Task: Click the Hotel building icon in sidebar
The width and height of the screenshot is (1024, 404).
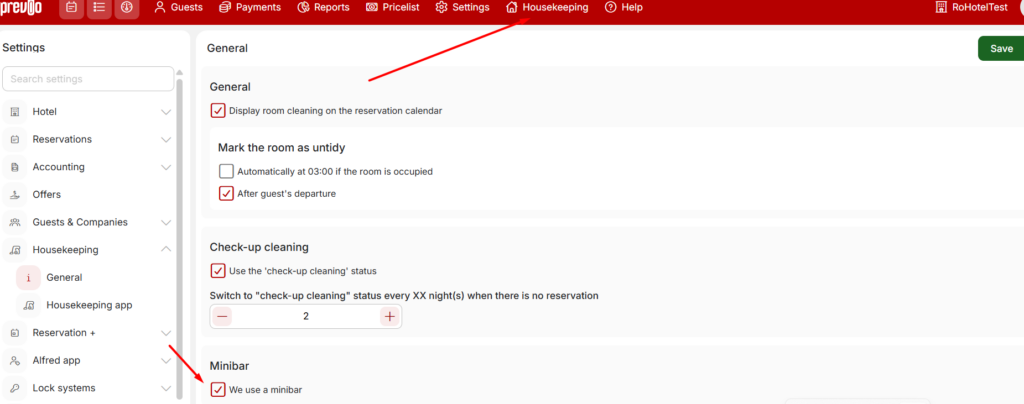Action: point(15,112)
